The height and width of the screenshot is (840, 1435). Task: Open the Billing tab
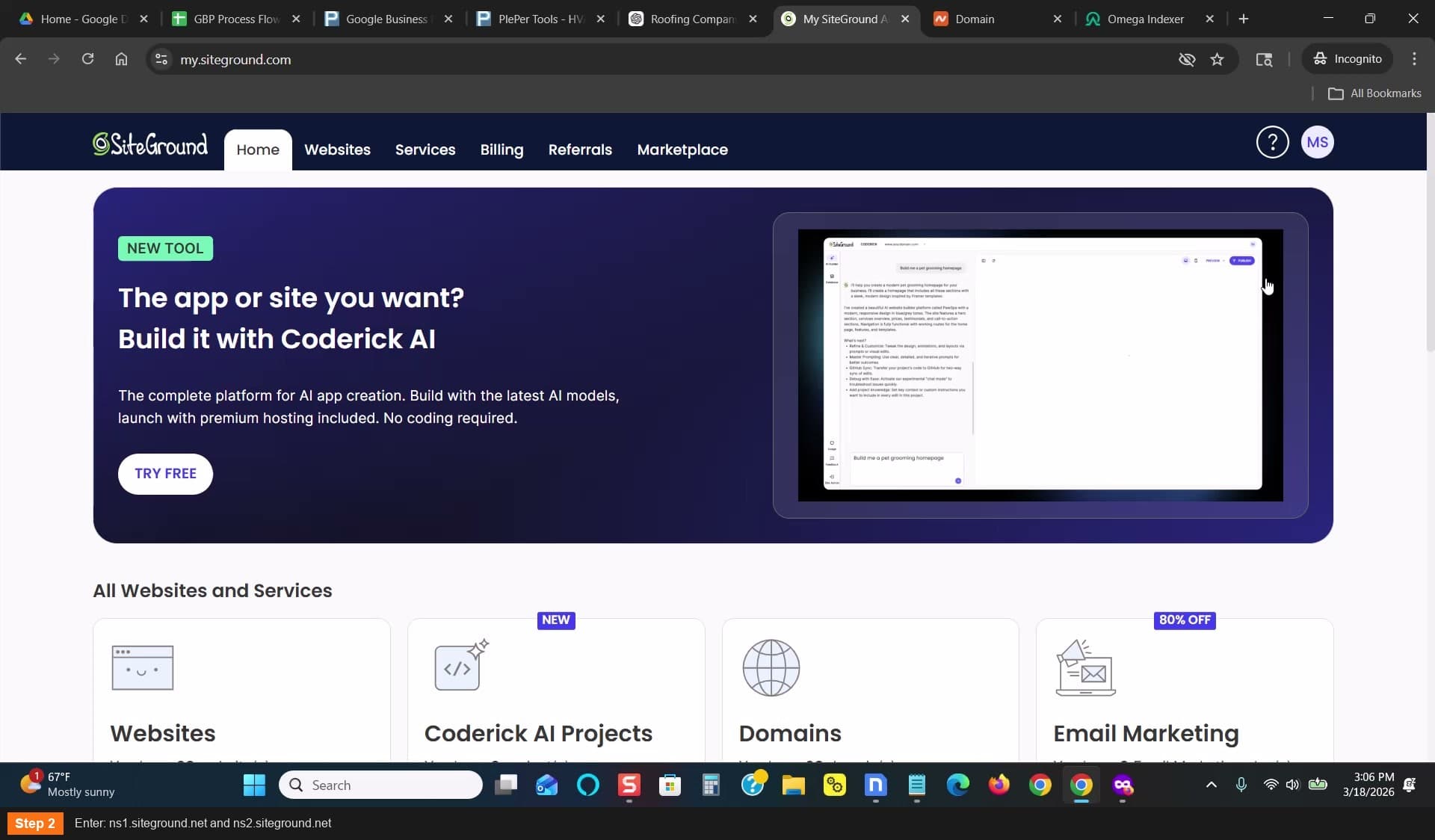(x=502, y=149)
